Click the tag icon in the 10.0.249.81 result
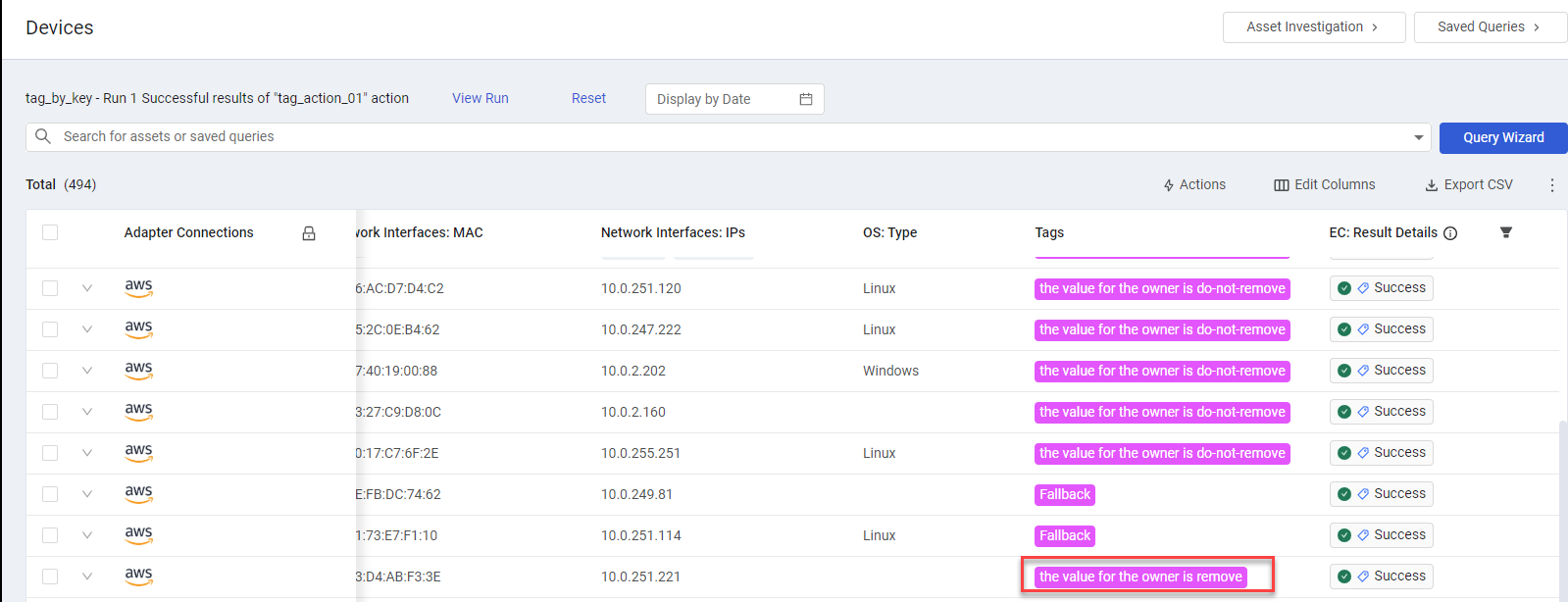Viewport: 1568px width, 602px height. click(x=1363, y=494)
